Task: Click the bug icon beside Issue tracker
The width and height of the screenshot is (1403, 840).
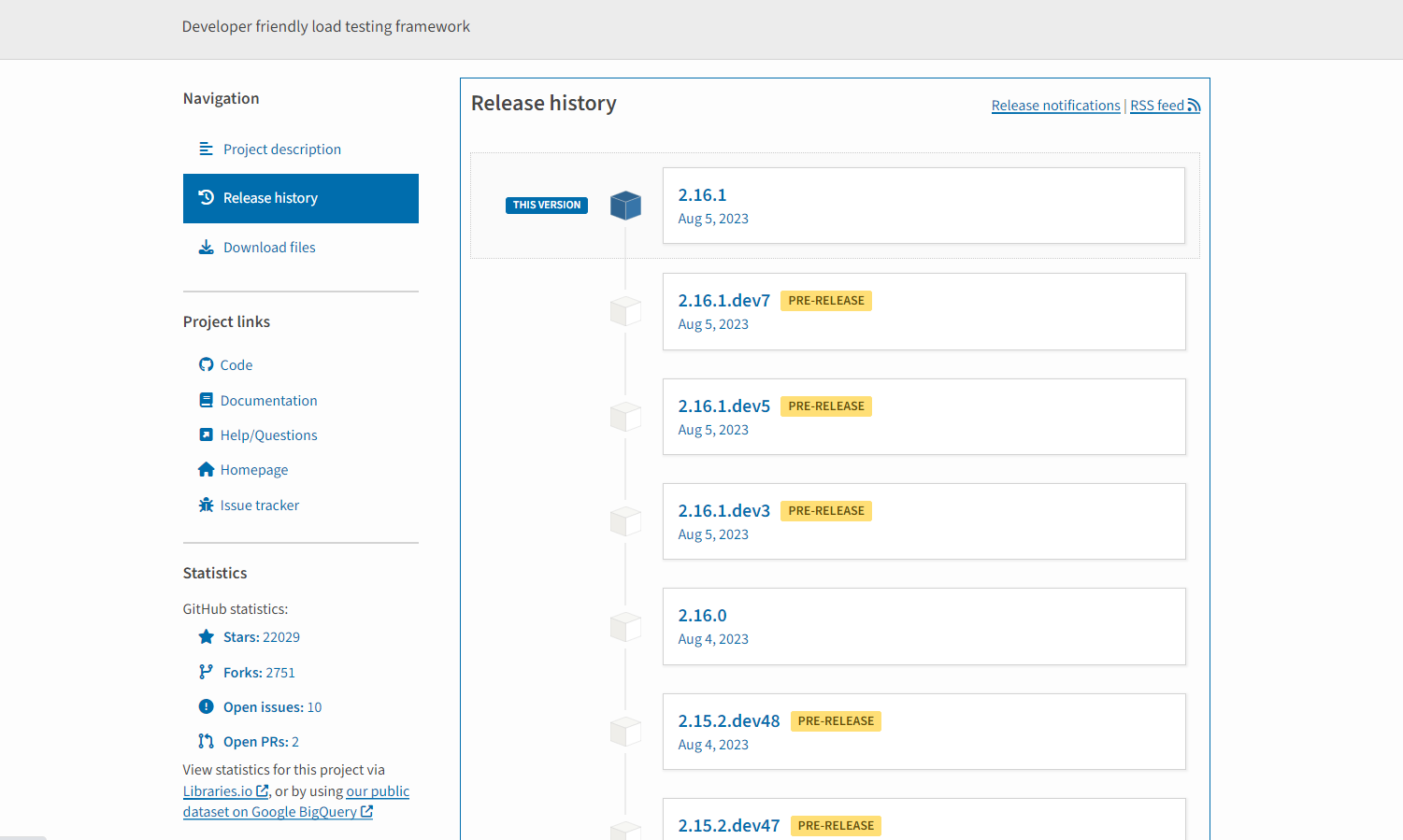Action: click(x=206, y=505)
